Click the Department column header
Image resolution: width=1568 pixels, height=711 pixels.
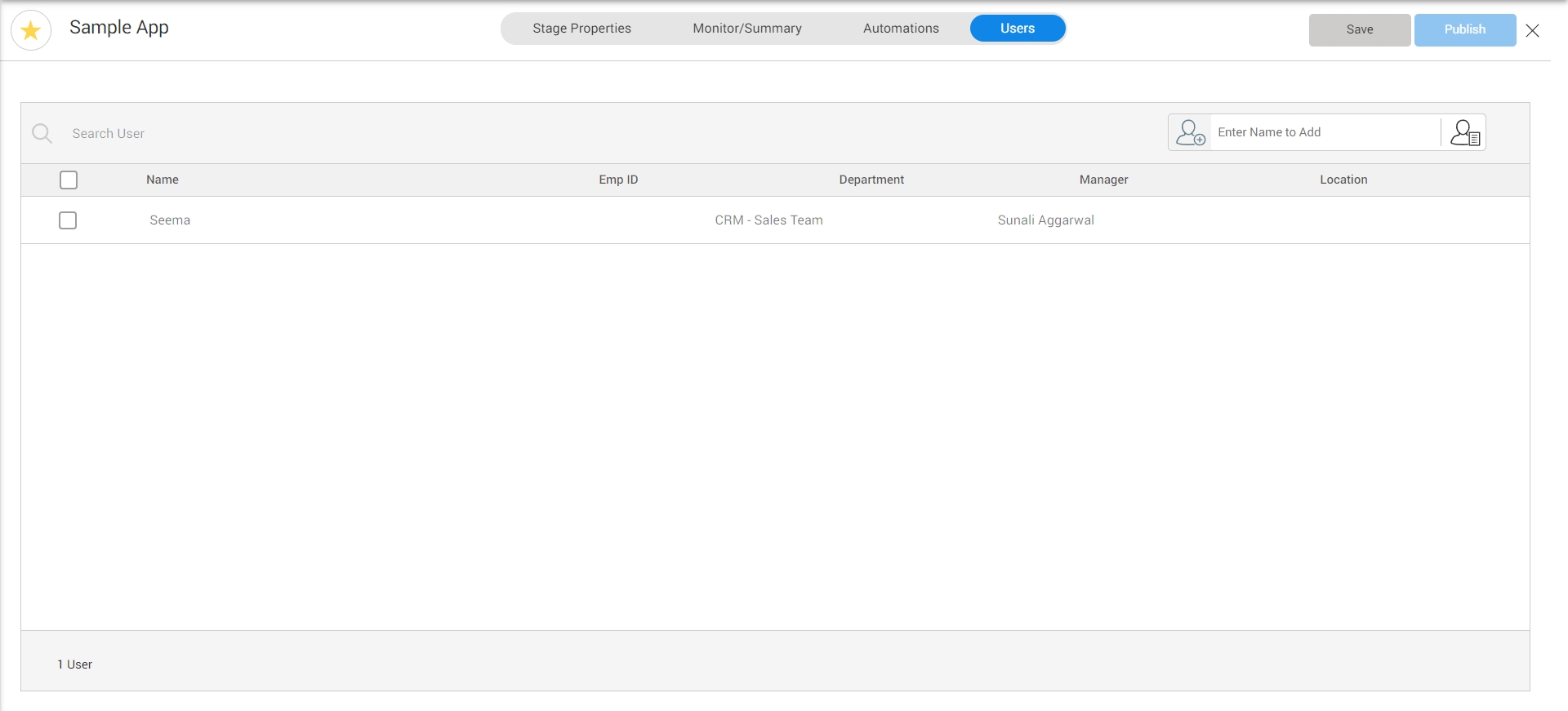[871, 180]
